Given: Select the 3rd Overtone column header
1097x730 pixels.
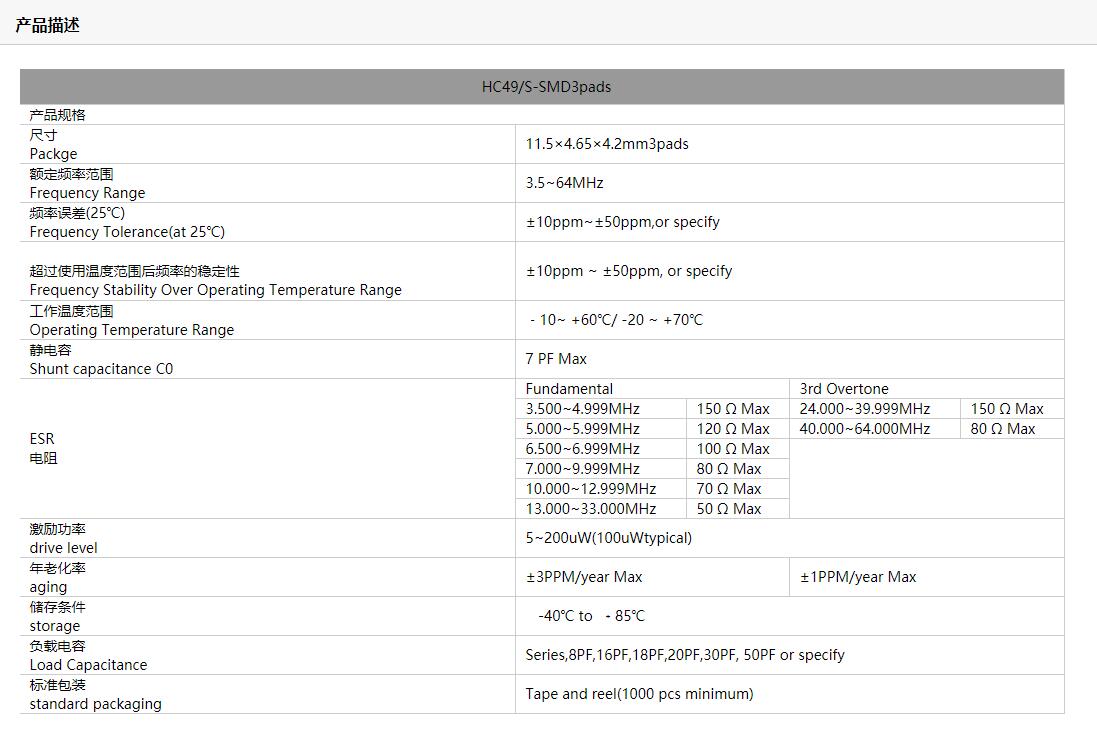Looking at the screenshot, I should coord(844,389).
